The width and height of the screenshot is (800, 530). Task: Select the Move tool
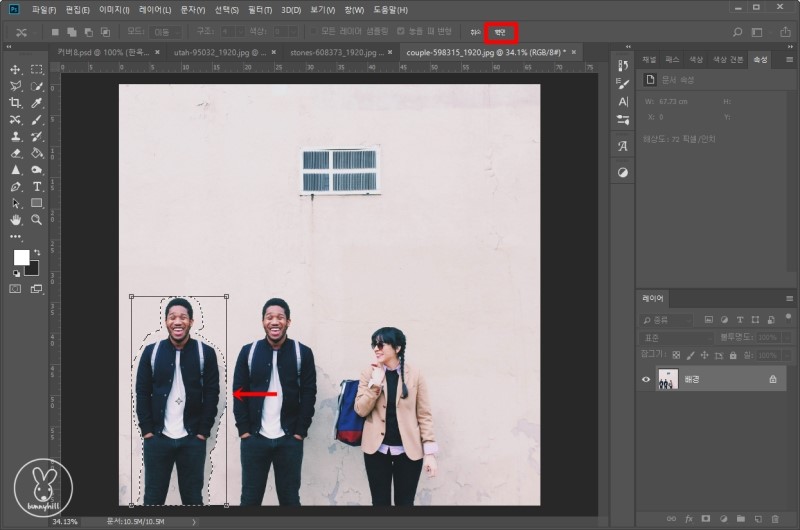point(15,69)
